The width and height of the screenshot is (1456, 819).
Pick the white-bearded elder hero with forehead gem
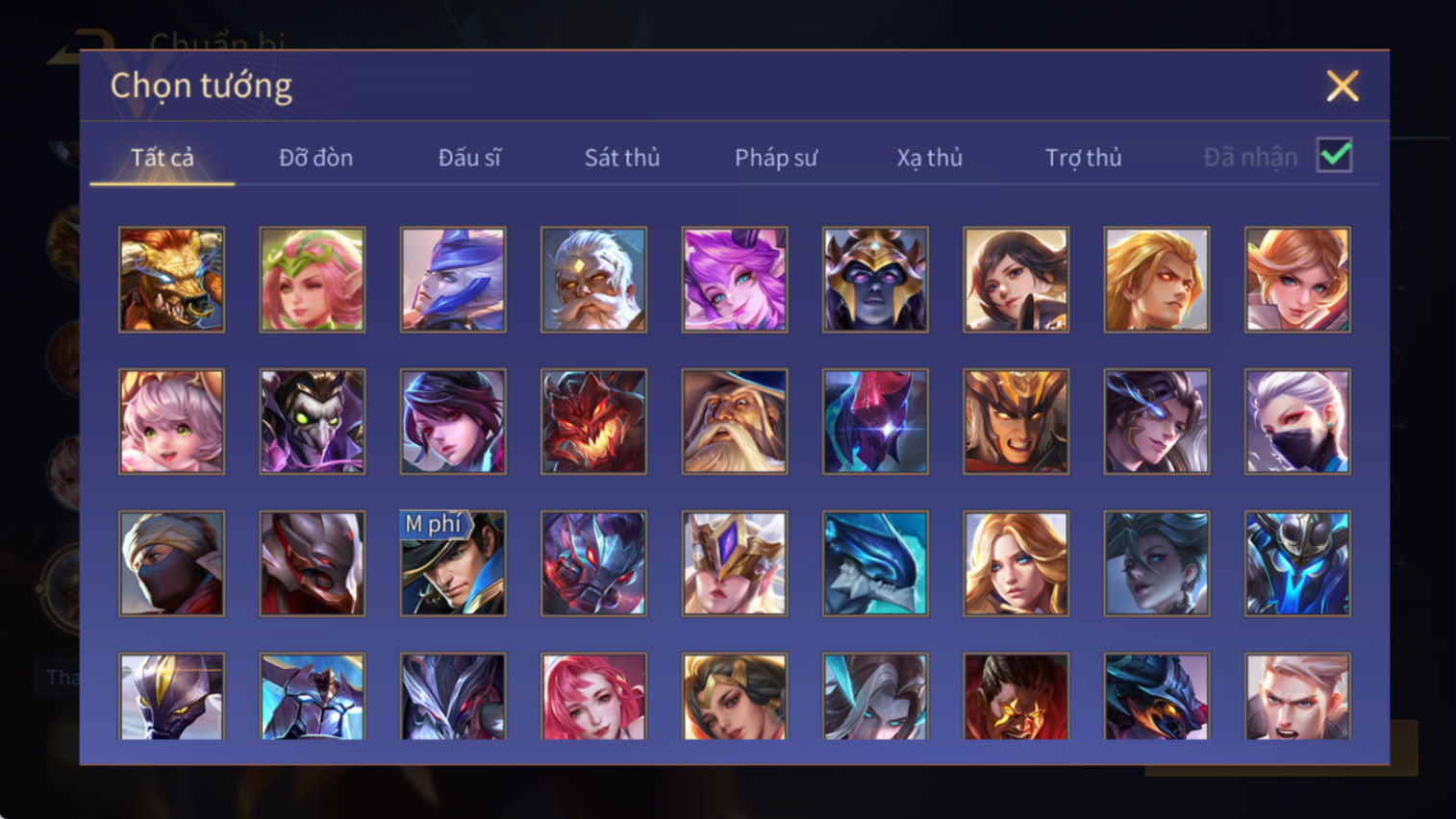pyautogui.click(x=593, y=280)
